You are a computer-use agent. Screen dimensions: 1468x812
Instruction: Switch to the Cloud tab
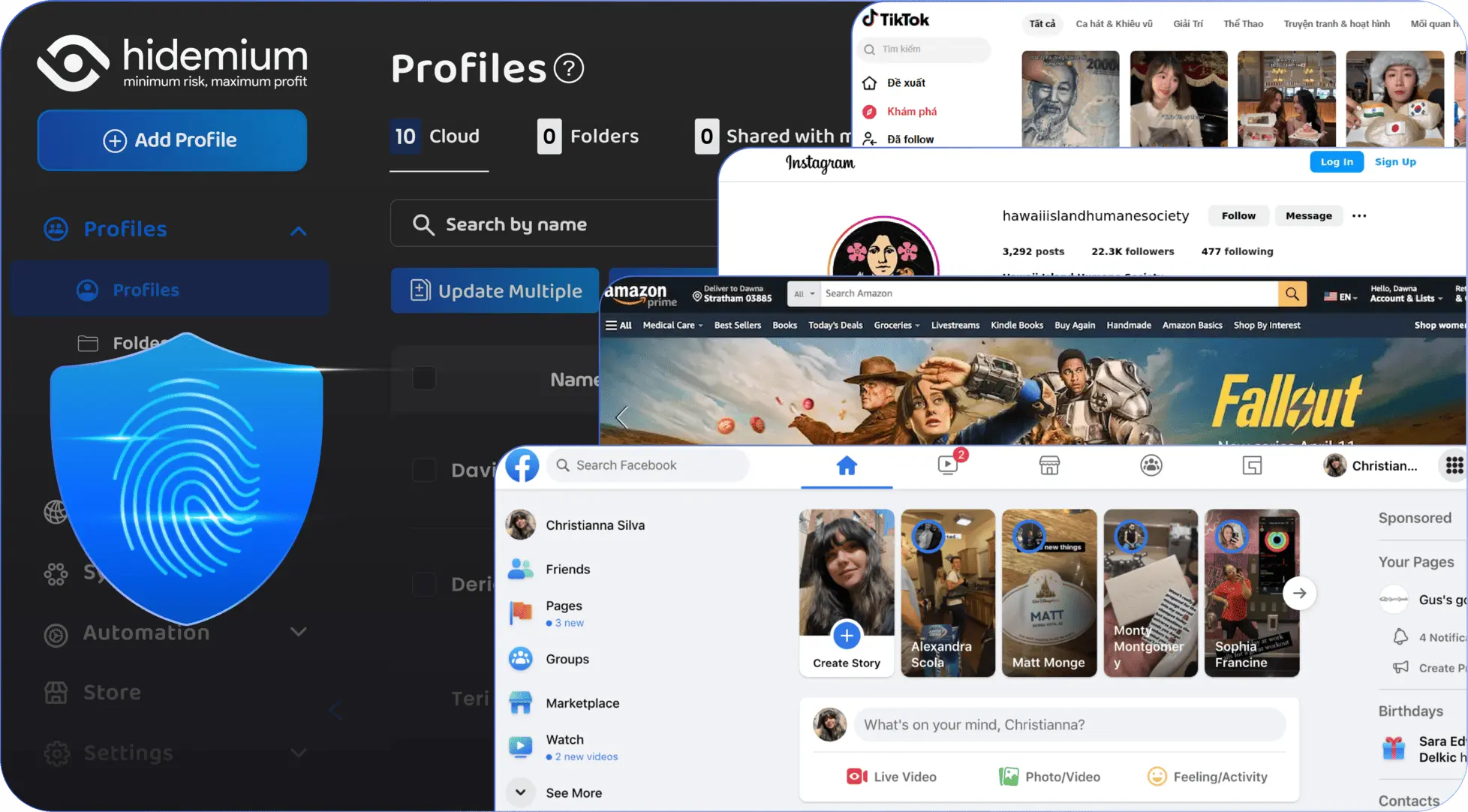coord(438,137)
